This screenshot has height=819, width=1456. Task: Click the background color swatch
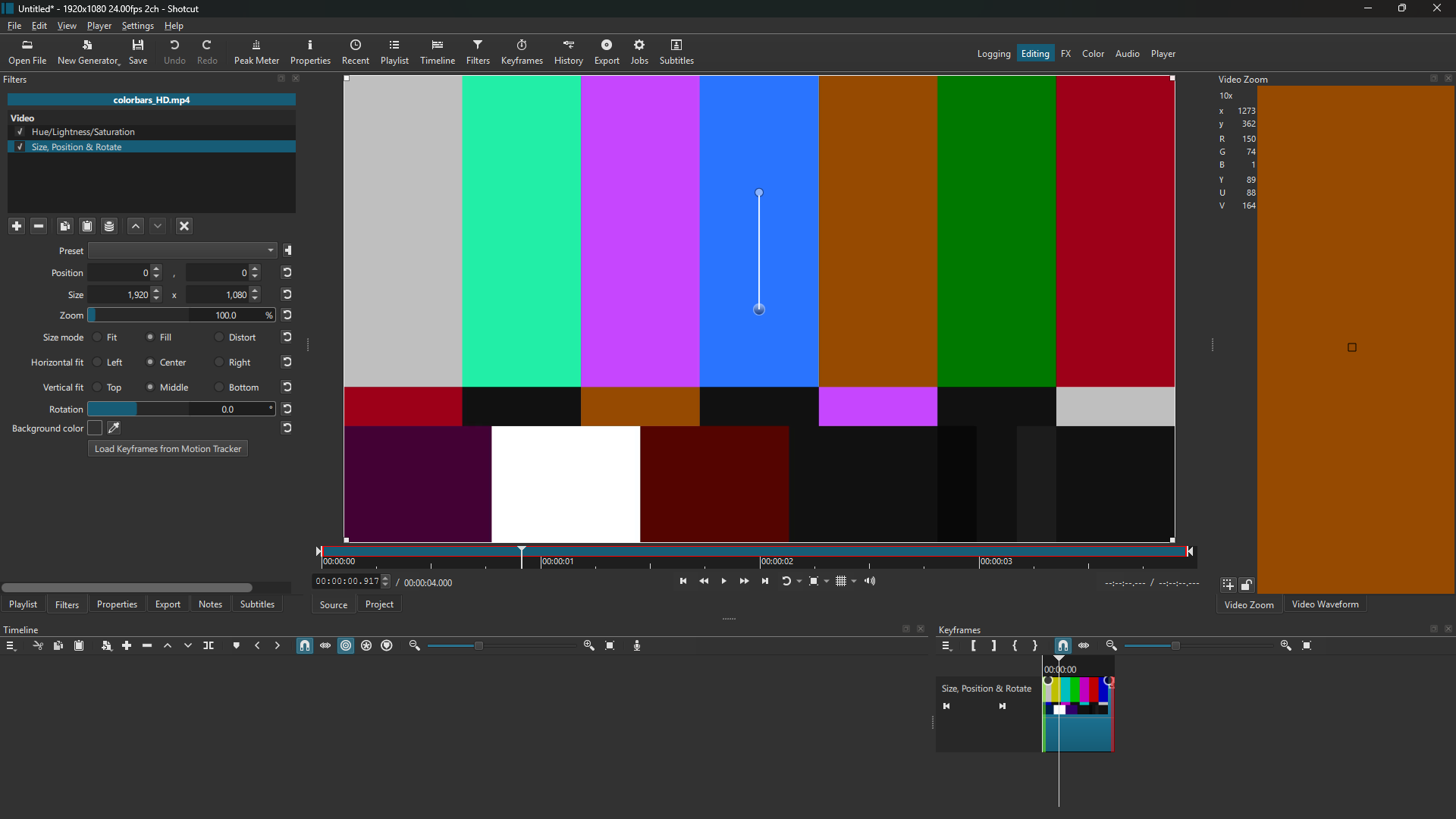point(95,428)
